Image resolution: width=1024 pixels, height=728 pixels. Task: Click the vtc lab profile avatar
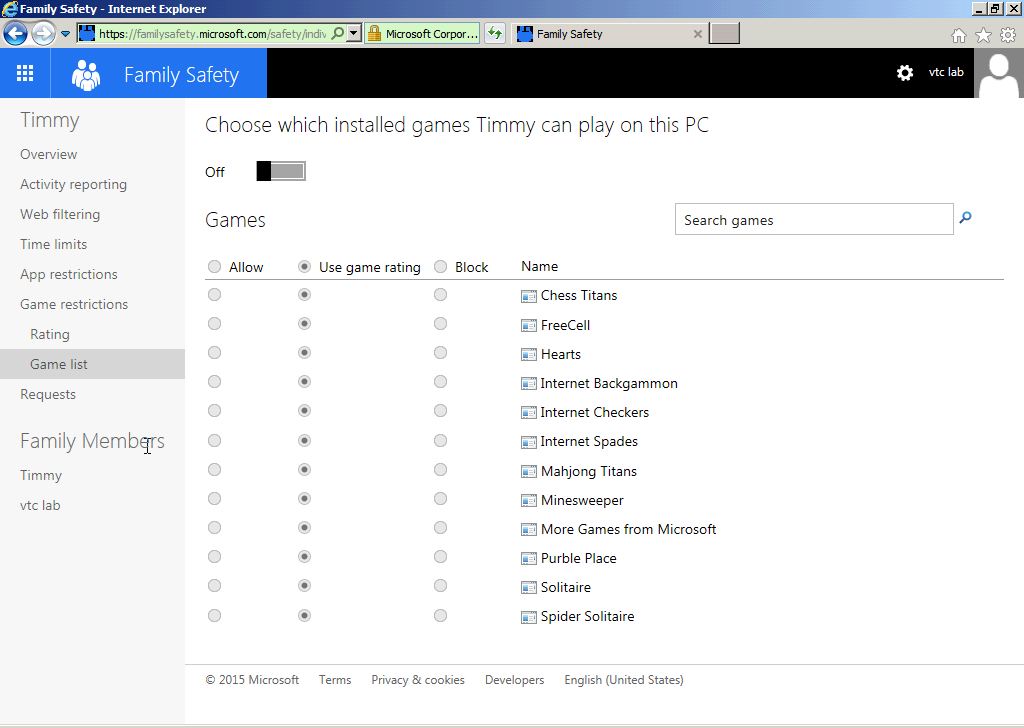click(x=998, y=73)
